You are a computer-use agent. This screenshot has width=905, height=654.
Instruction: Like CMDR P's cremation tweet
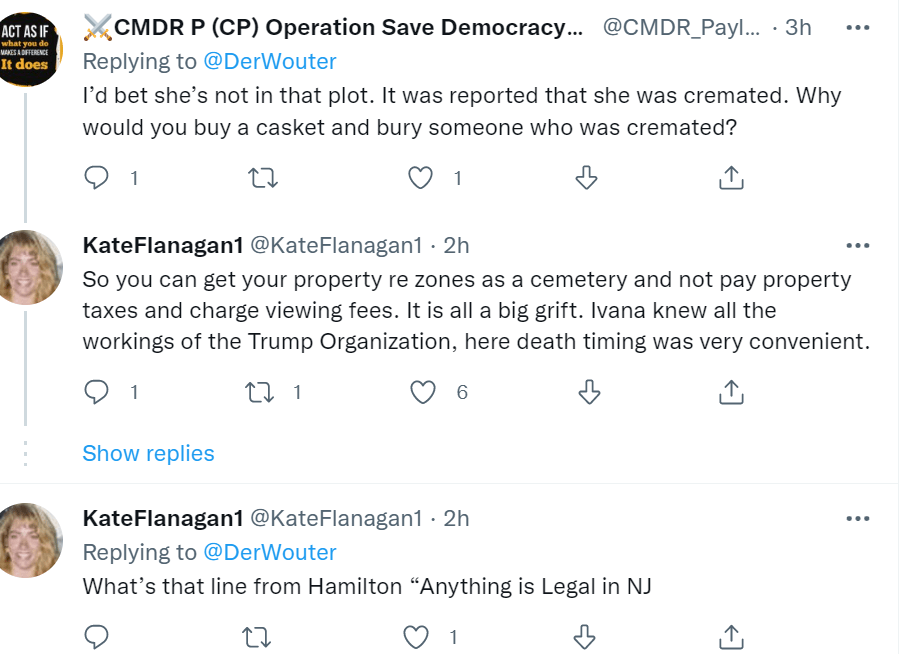click(422, 178)
